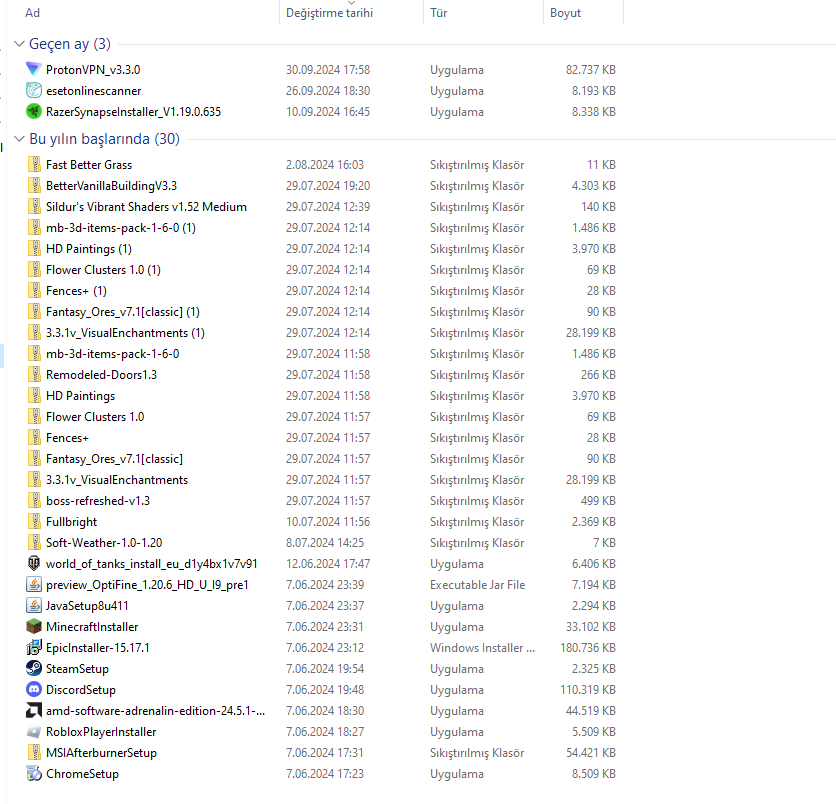
Task: Click the size value 33.102 KB
Action: coord(591,626)
